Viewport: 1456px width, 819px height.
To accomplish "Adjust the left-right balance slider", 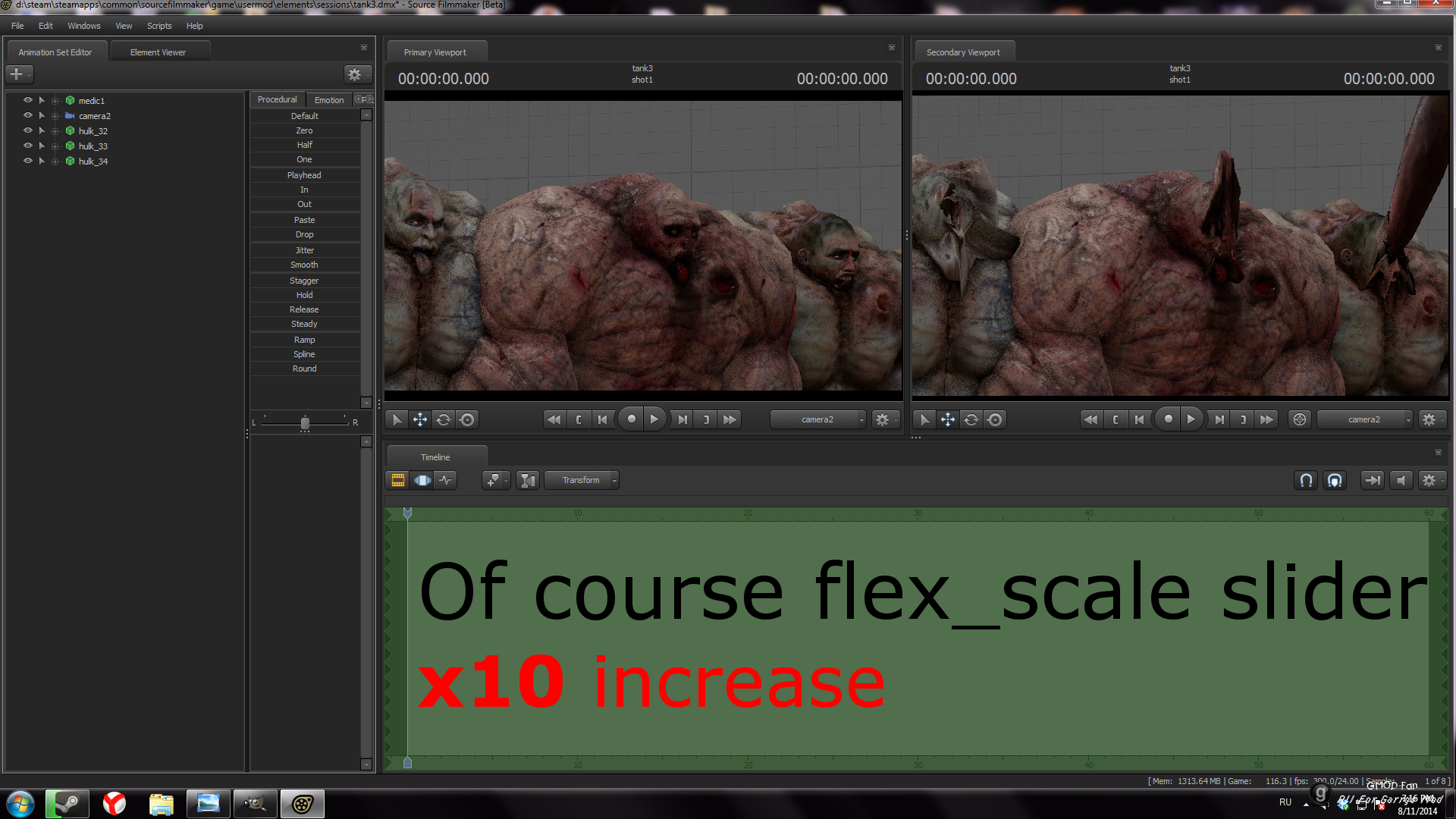I will click(305, 422).
